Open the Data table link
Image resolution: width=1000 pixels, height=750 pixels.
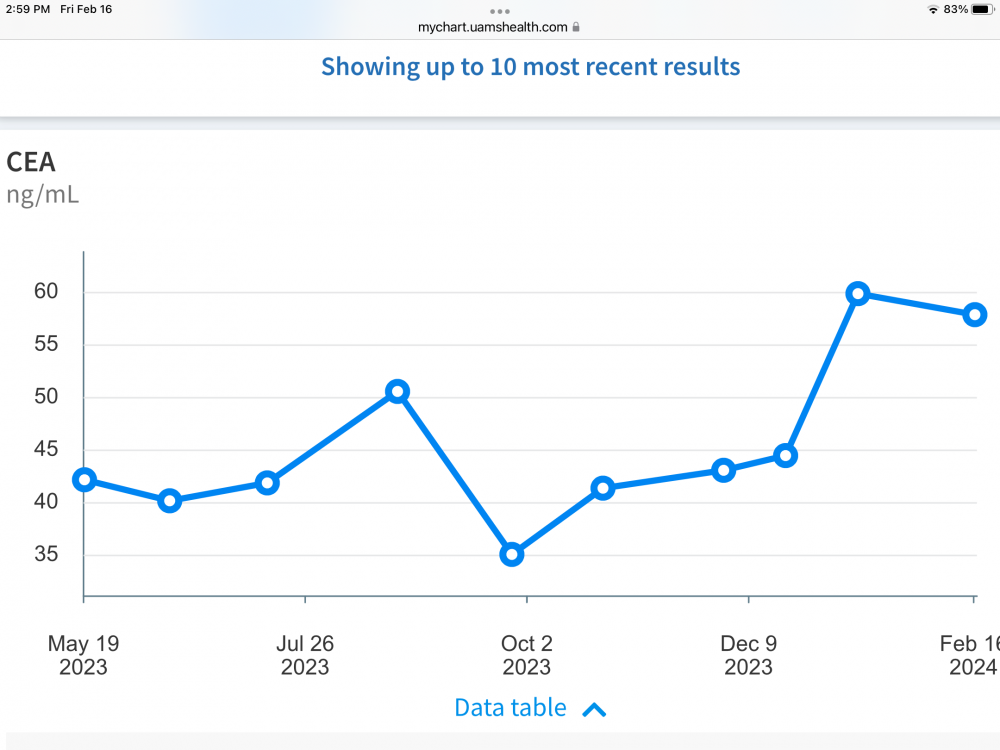[x=510, y=708]
